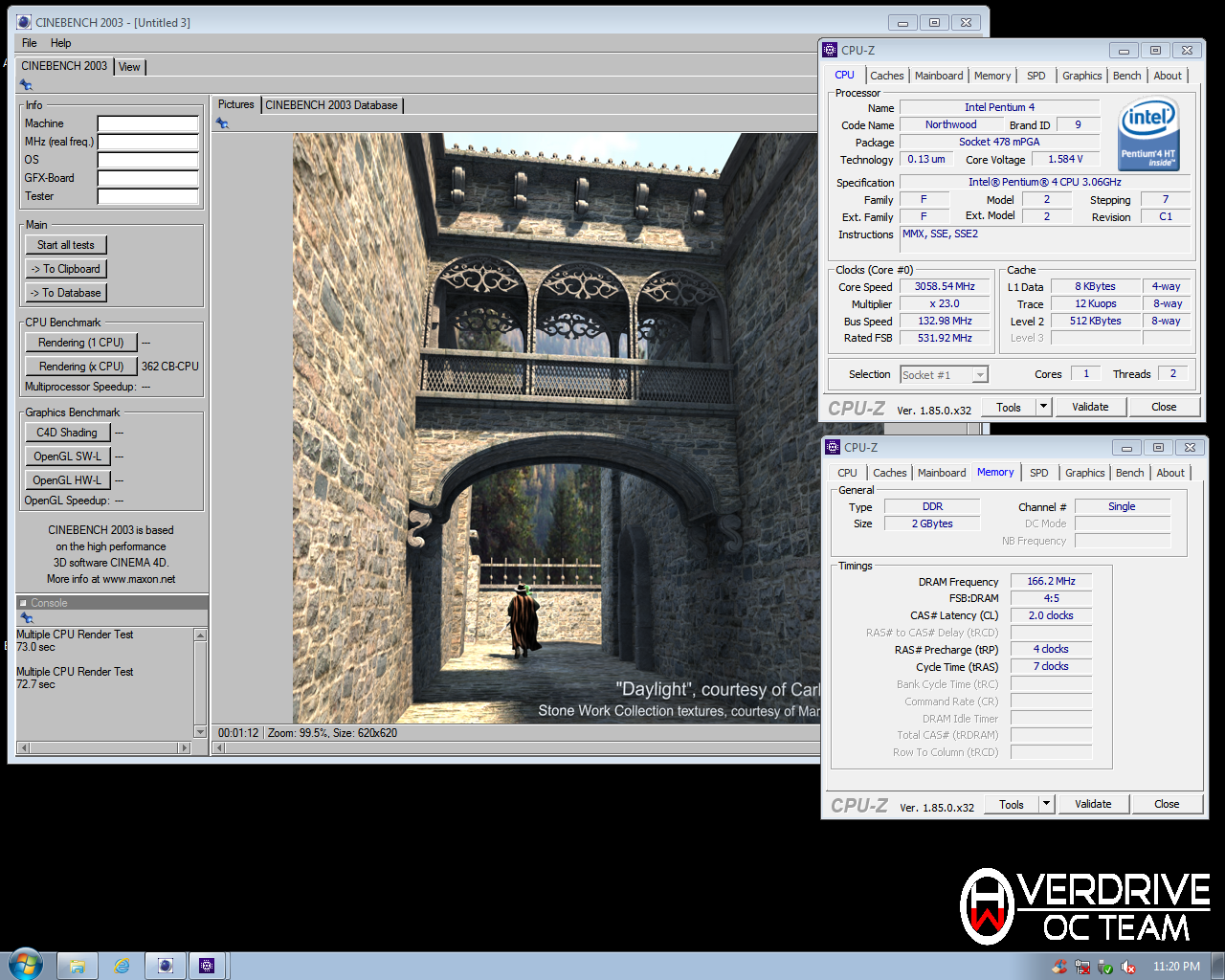Select the CINEBENCH 2003 main tab
The width and height of the screenshot is (1225, 980).
(x=64, y=66)
